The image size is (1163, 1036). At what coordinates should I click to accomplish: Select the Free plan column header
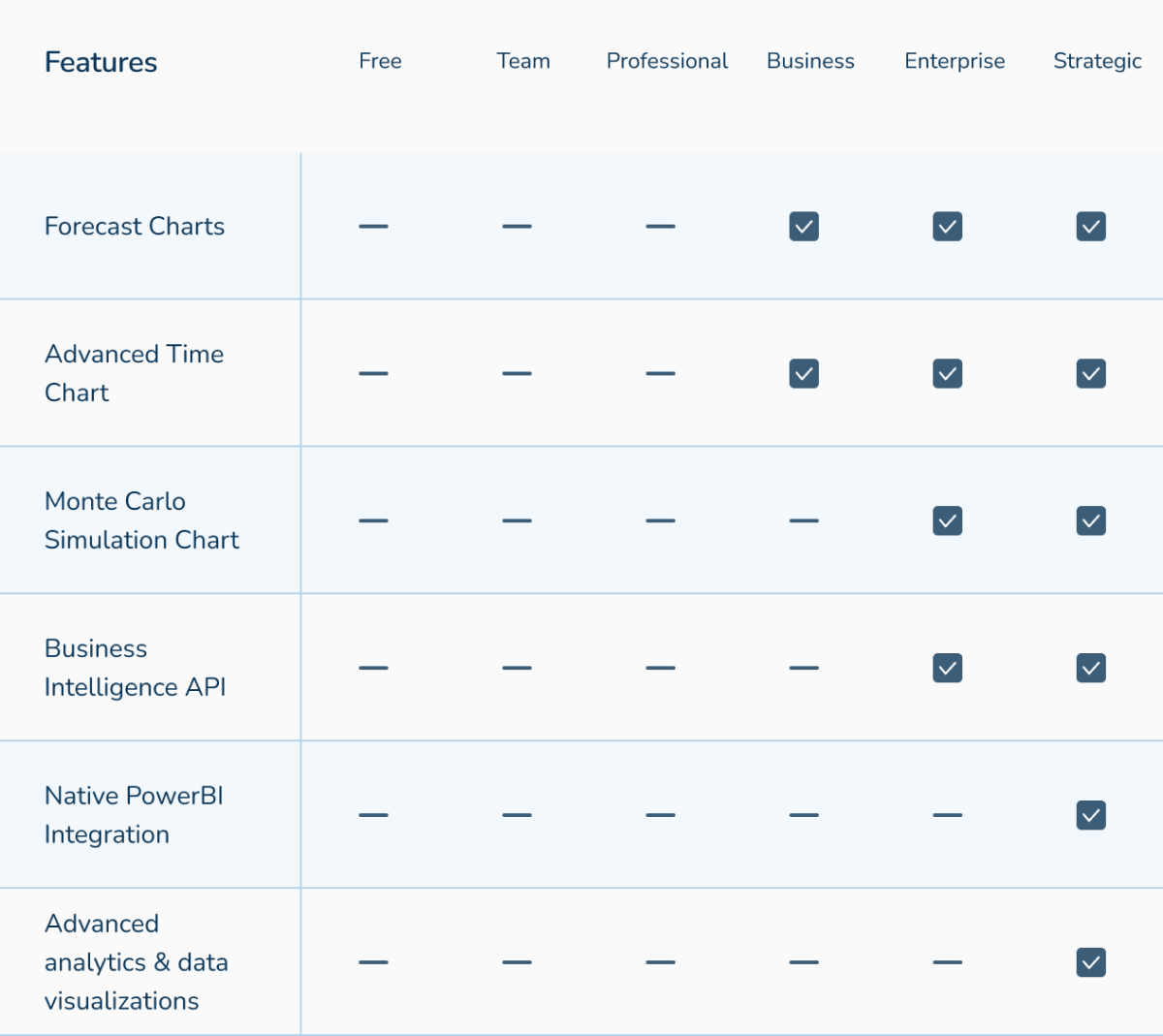(380, 61)
